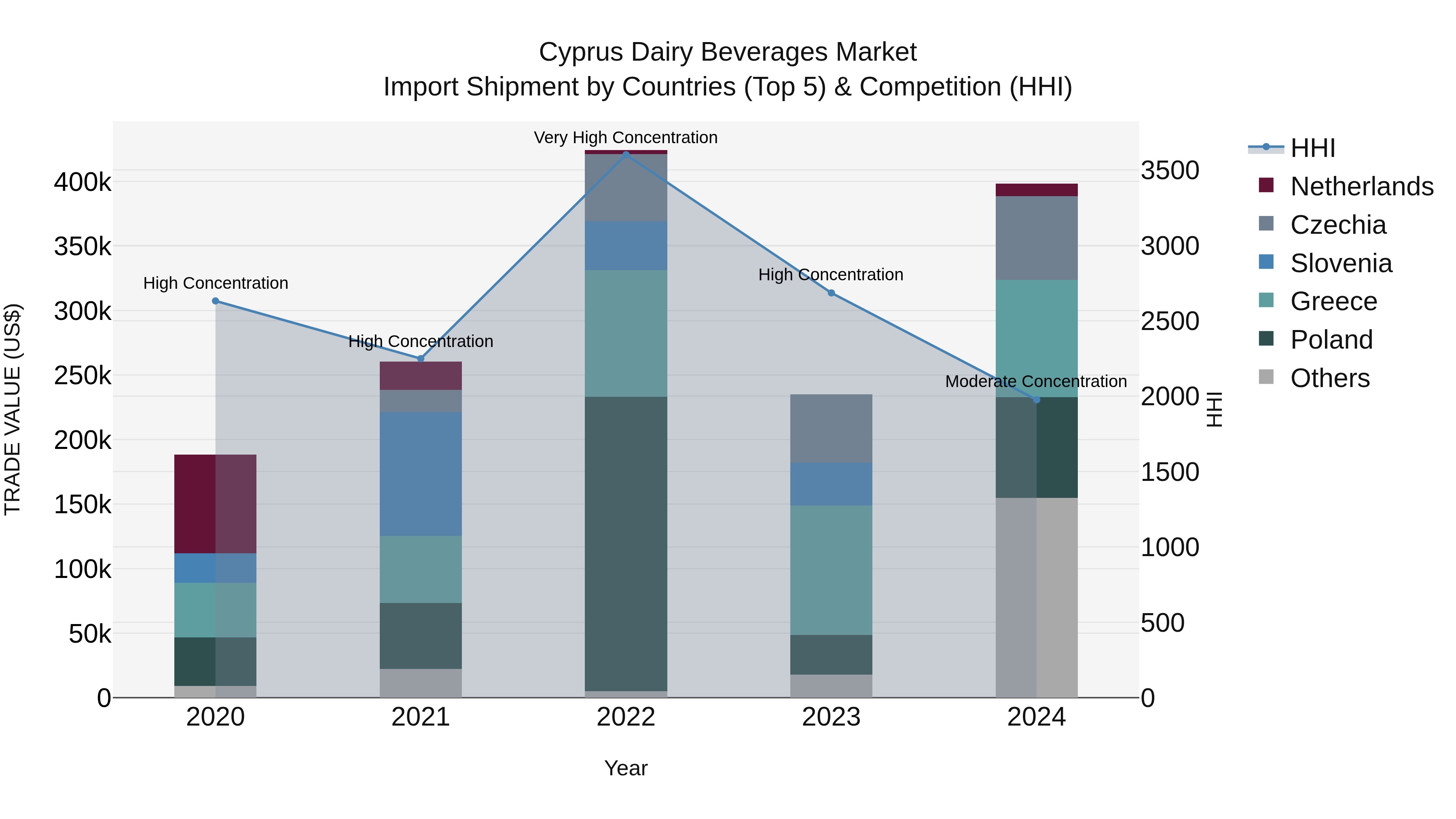Select the Greece segment of the 2024 bar
1456x819 pixels.
pyautogui.click(x=1036, y=339)
